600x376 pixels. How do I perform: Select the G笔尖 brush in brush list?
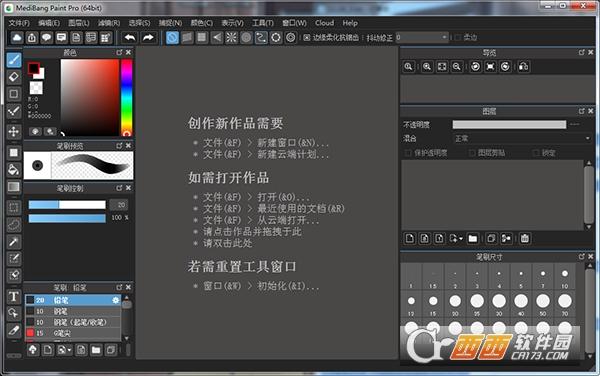73,333
